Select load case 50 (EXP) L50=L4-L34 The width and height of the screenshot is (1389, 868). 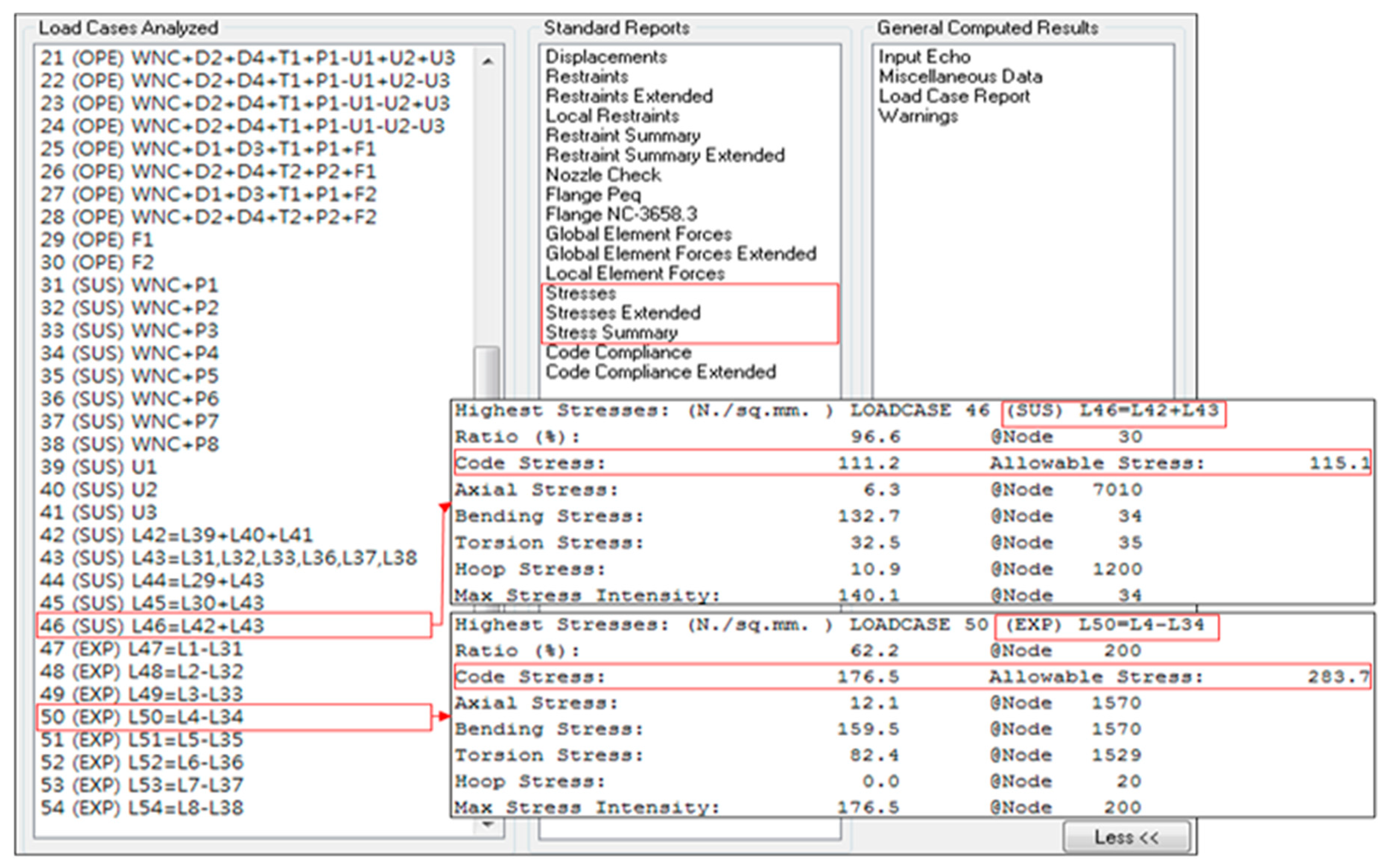point(142,716)
